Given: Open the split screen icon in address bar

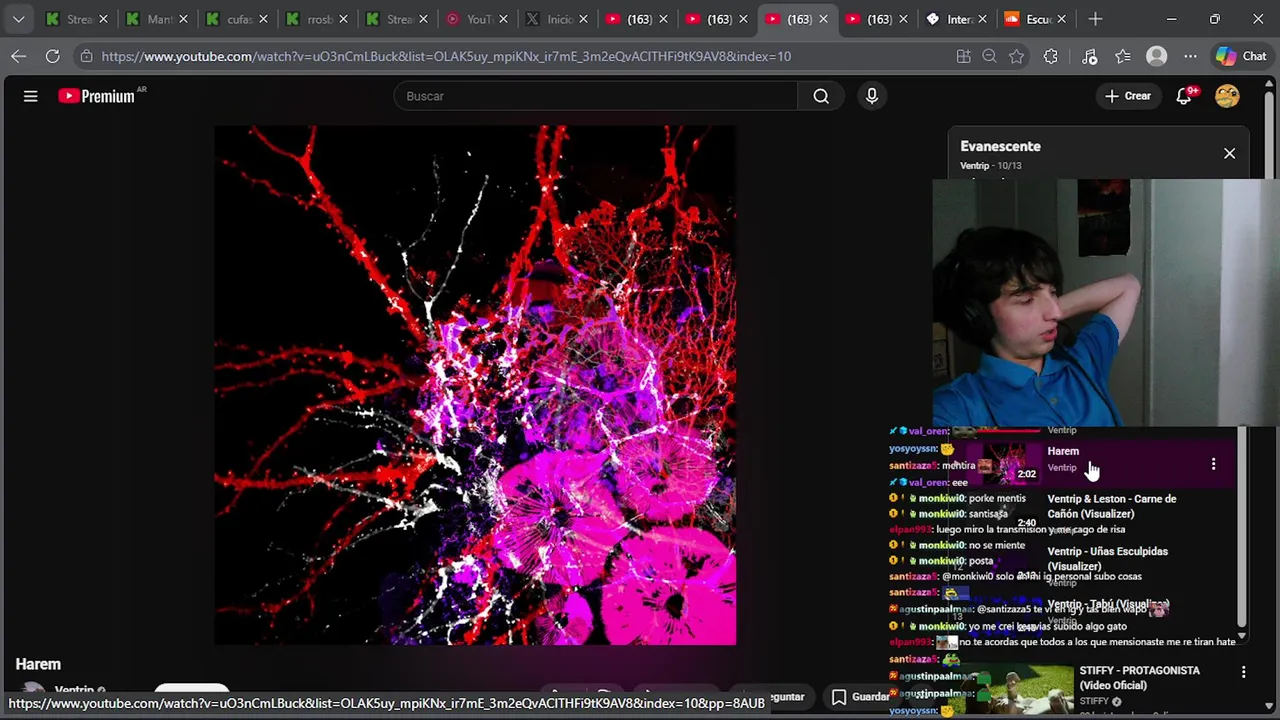Looking at the screenshot, I should click(x=963, y=56).
